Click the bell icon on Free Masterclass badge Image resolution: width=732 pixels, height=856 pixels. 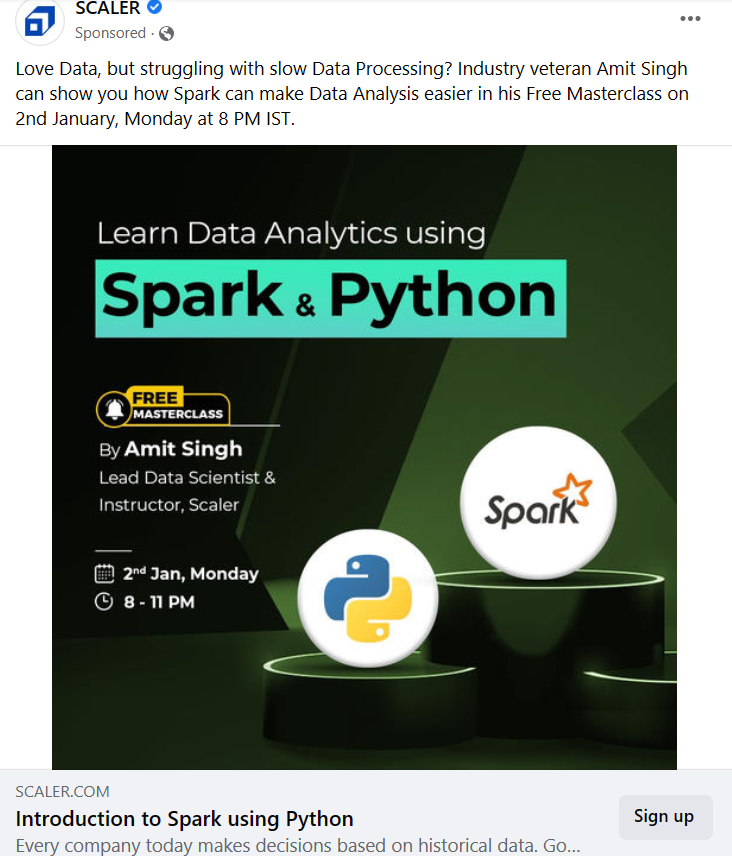115,409
